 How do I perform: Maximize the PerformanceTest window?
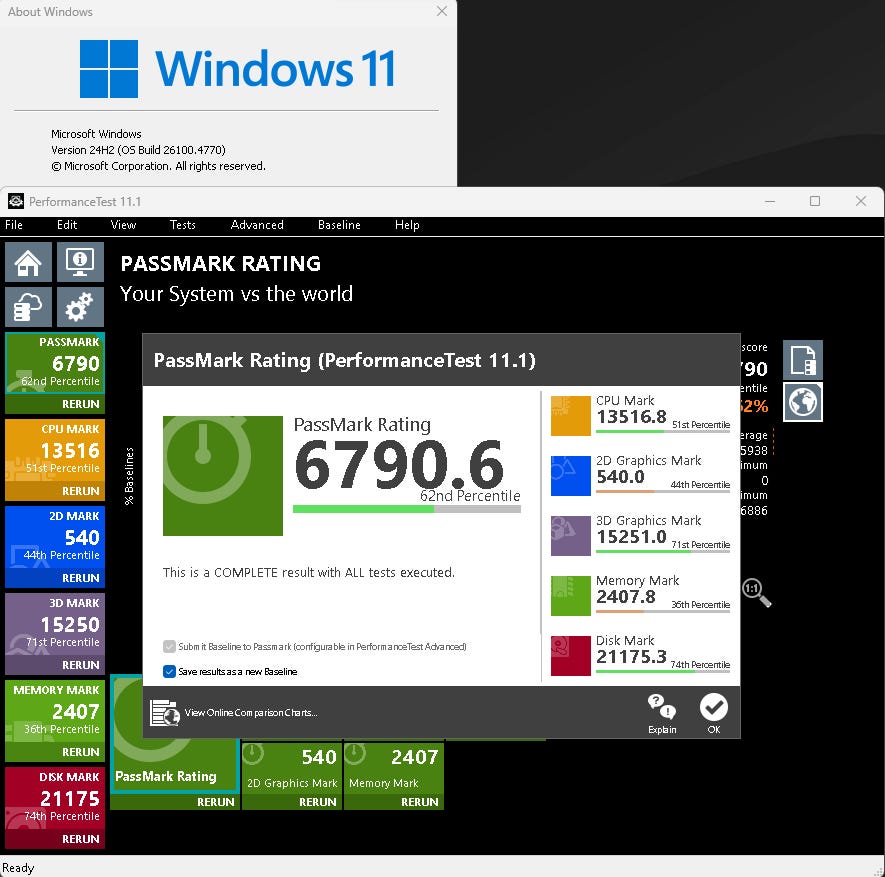(814, 201)
